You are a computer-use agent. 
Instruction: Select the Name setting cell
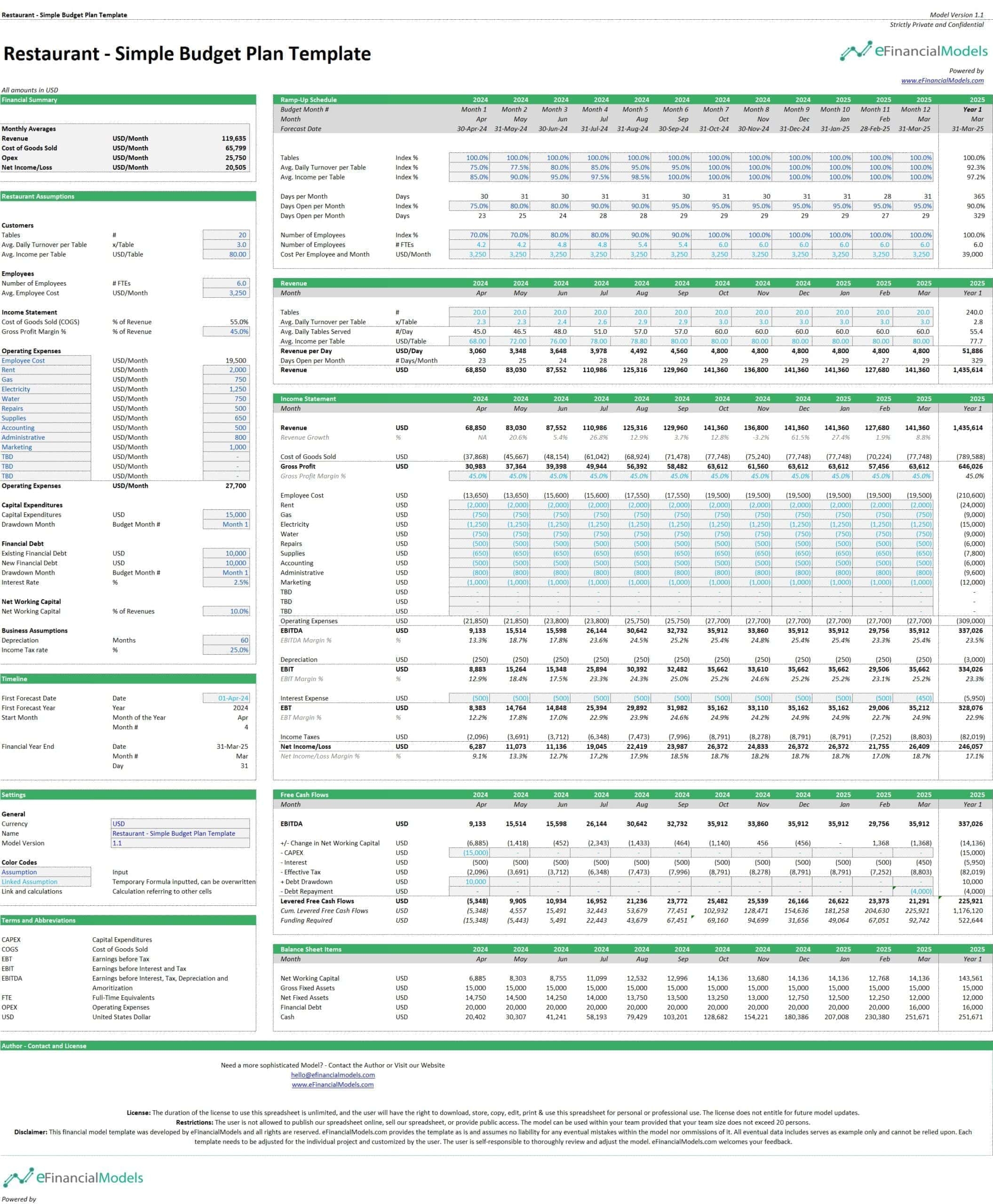[180, 834]
